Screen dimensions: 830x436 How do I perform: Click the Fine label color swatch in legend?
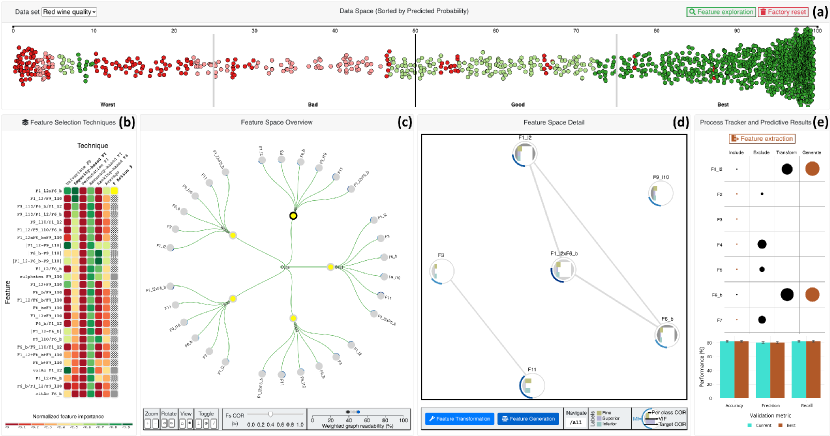599,413
